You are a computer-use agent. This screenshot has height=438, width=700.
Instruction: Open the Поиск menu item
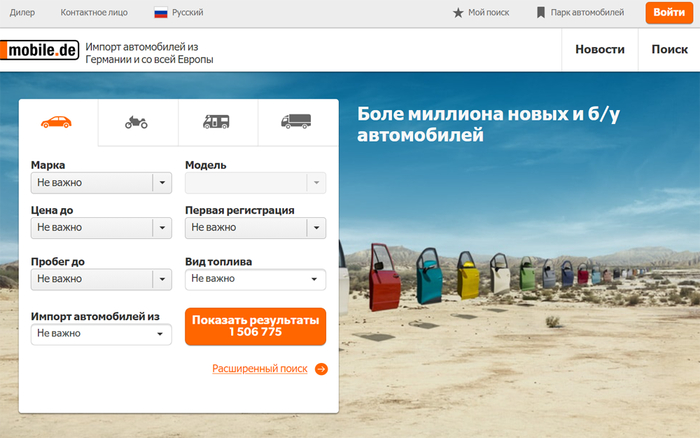[x=669, y=49]
